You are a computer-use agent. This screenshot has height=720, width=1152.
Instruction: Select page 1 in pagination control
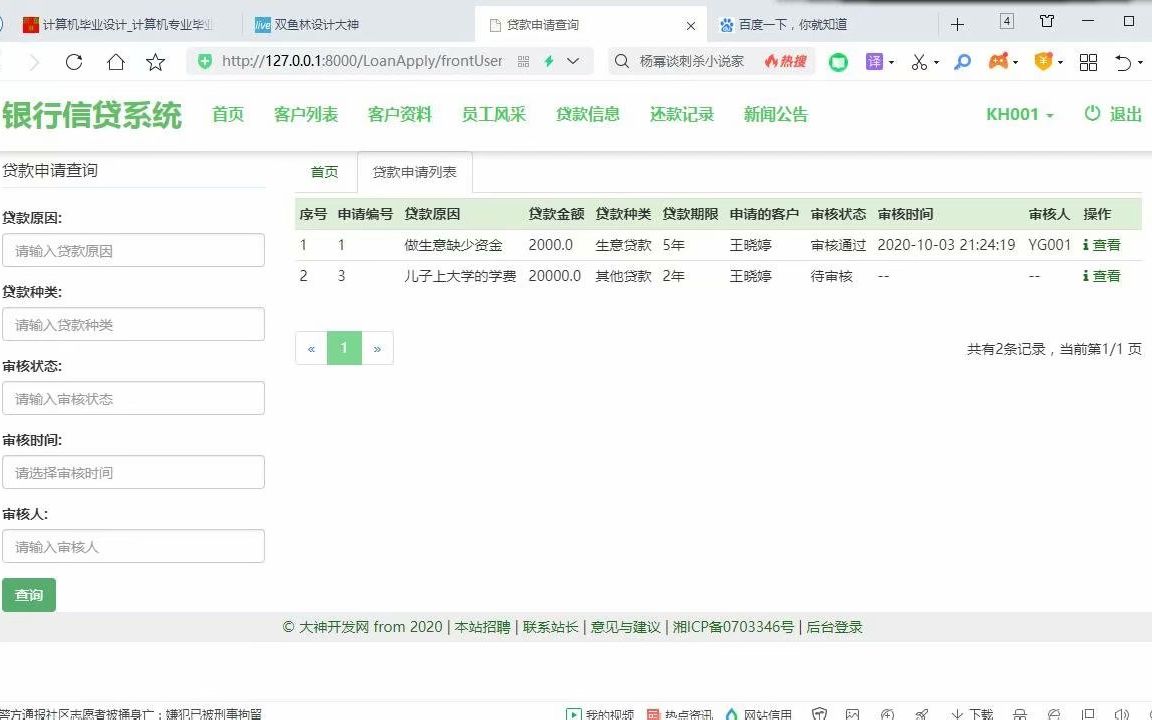(344, 348)
